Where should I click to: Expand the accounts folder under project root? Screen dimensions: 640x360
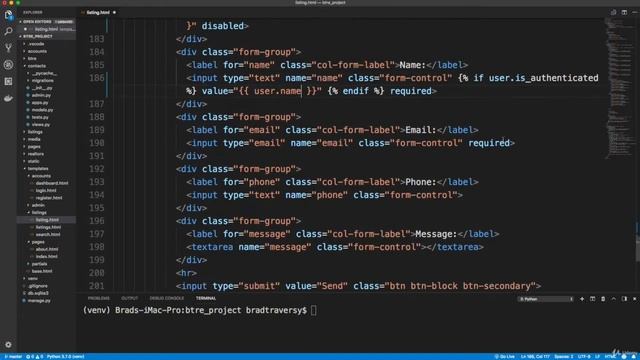[x=37, y=51]
